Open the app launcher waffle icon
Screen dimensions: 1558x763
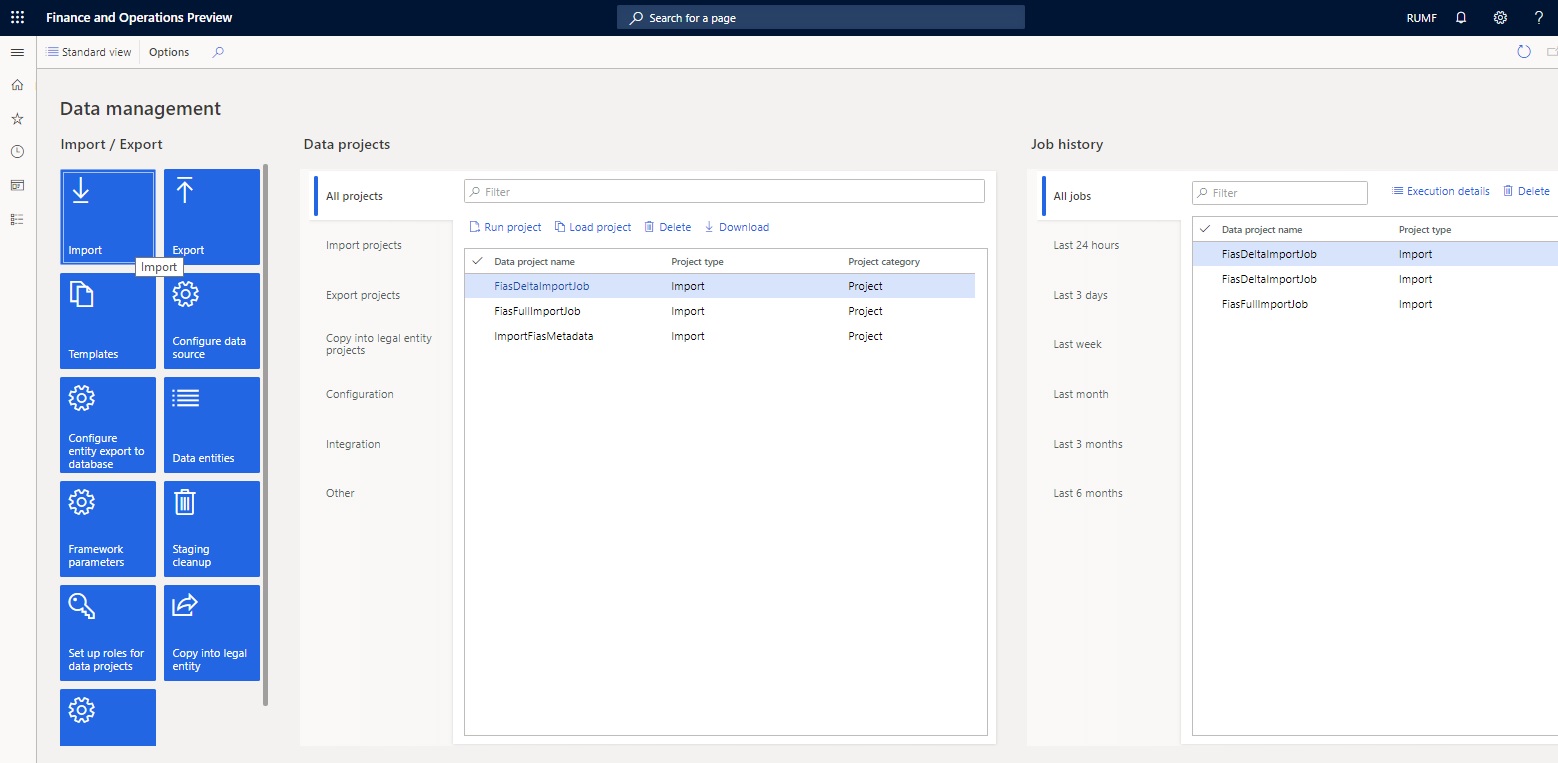pyautogui.click(x=17, y=18)
